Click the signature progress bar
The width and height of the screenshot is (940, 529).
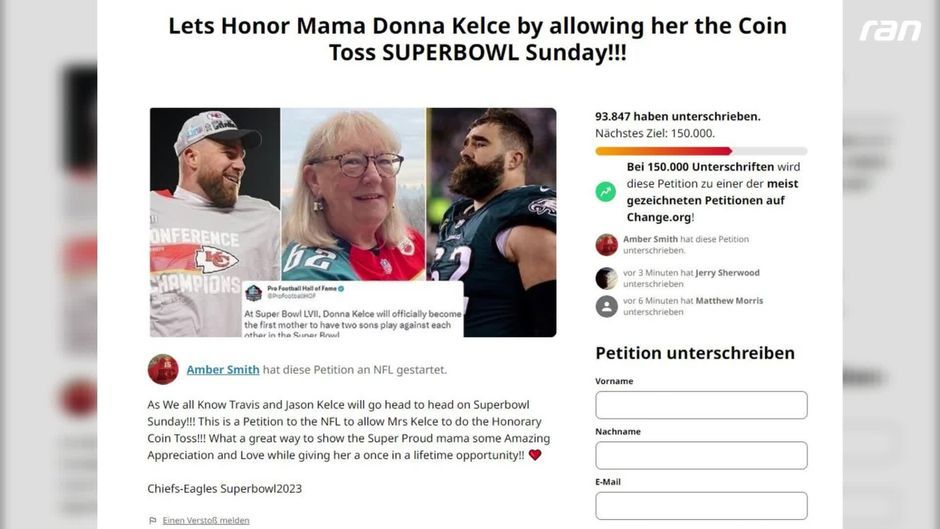point(700,151)
